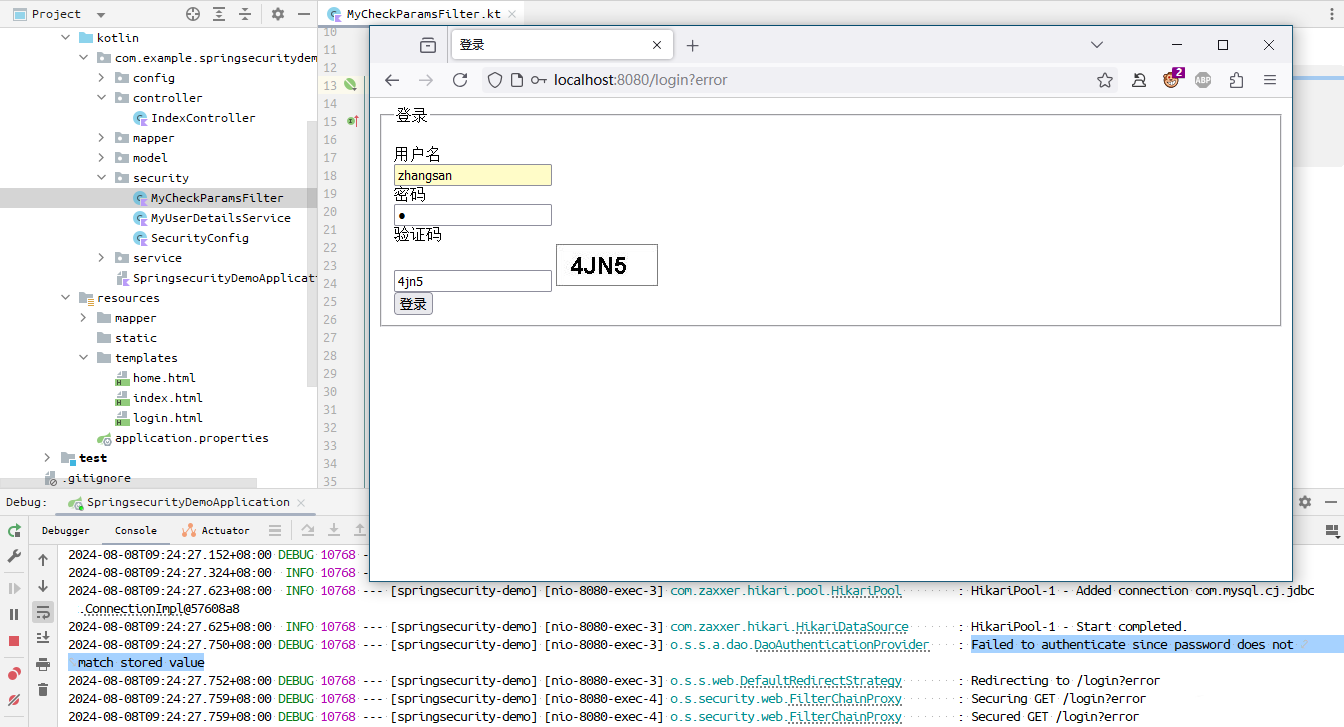Expand the service package
Screen dimensions: 1344x727
[101, 258]
